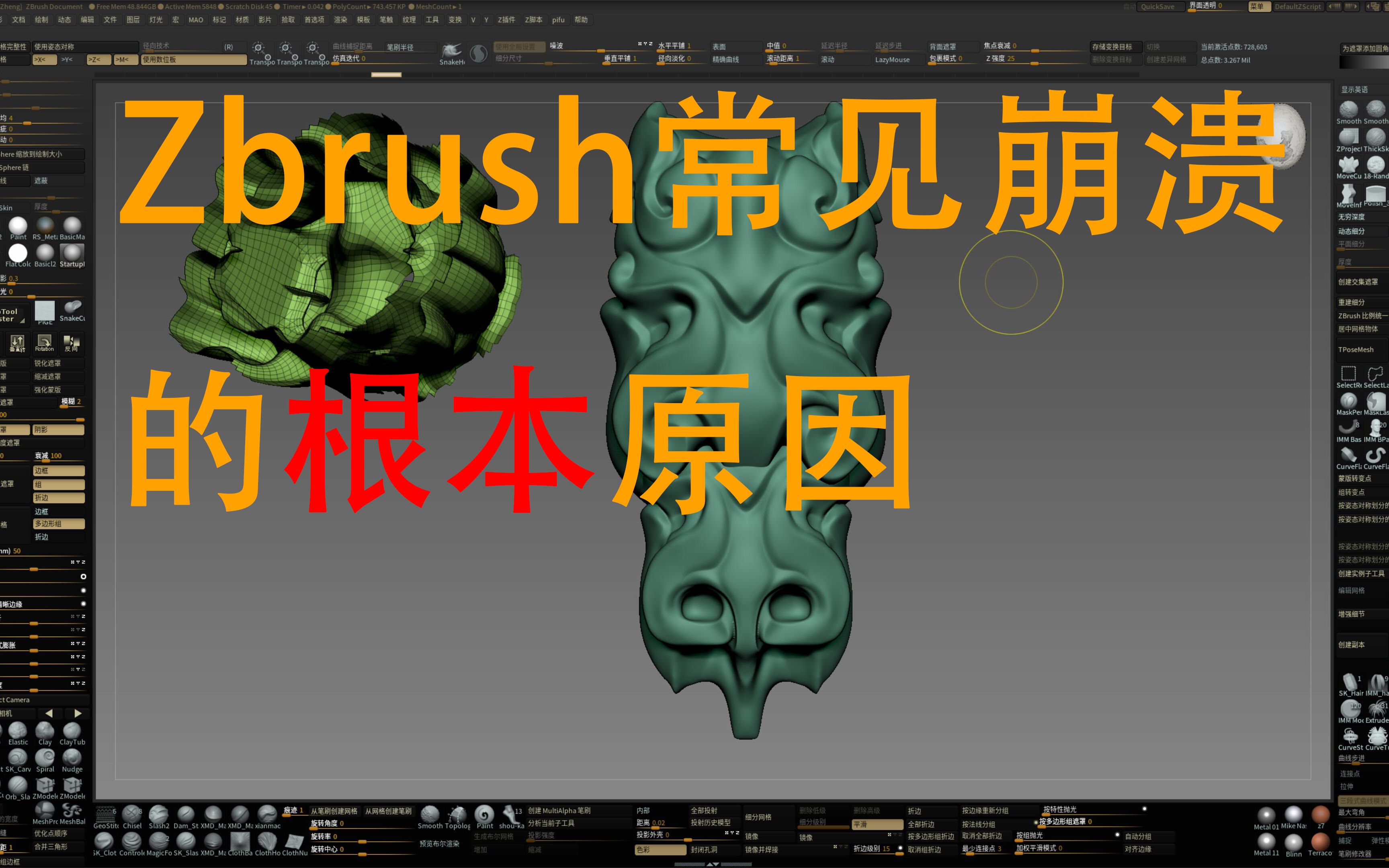Image resolution: width=1389 pixels, height=868 pixels.
Task: Select the Topology brush
Action: pyautogui.click(x=457, y=817)
